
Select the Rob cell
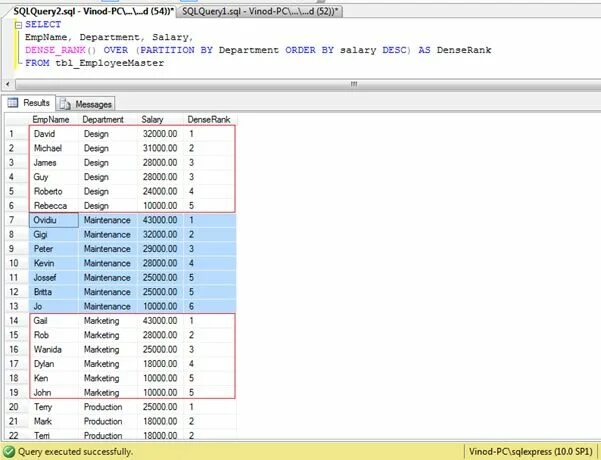pyautogui.click(x=54, y=335)
